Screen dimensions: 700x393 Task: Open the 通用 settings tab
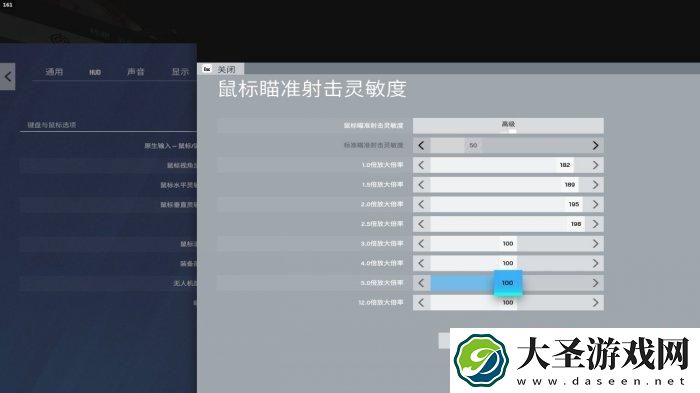pyautogui.click(x=54, y=72)
